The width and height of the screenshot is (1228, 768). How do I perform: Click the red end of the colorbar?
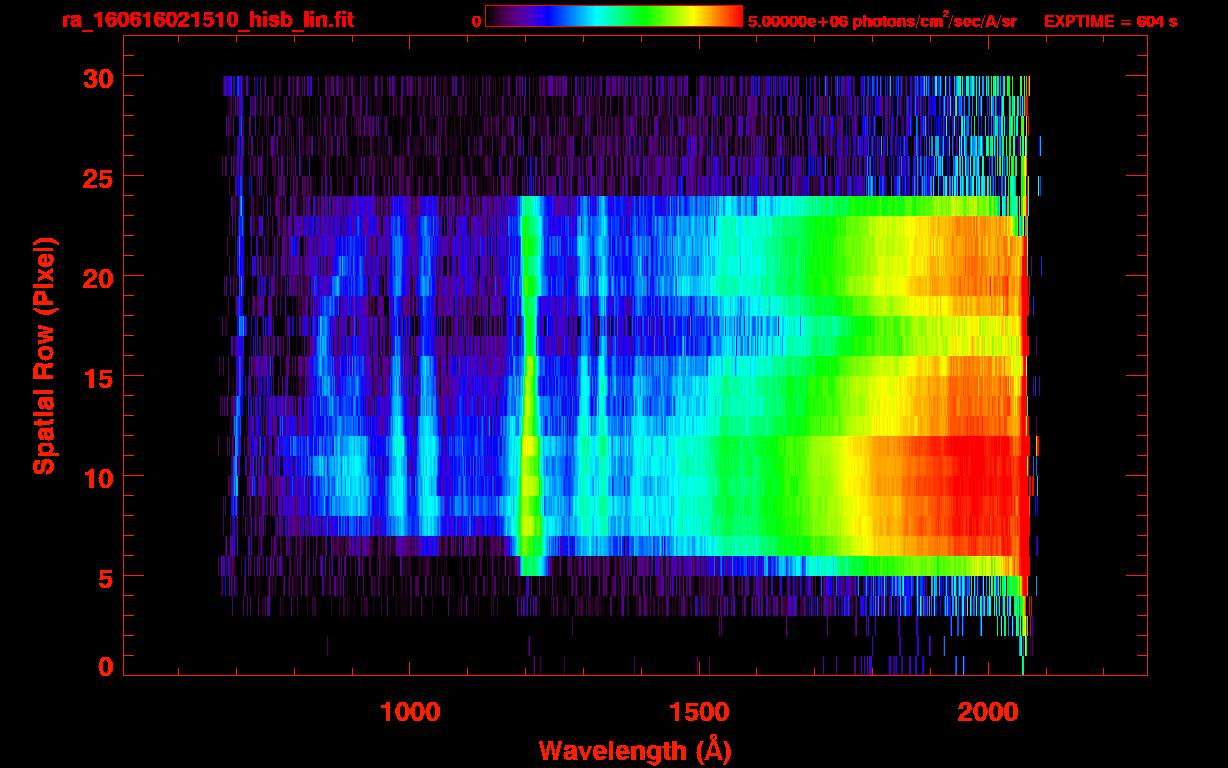(x=730, y=17)
